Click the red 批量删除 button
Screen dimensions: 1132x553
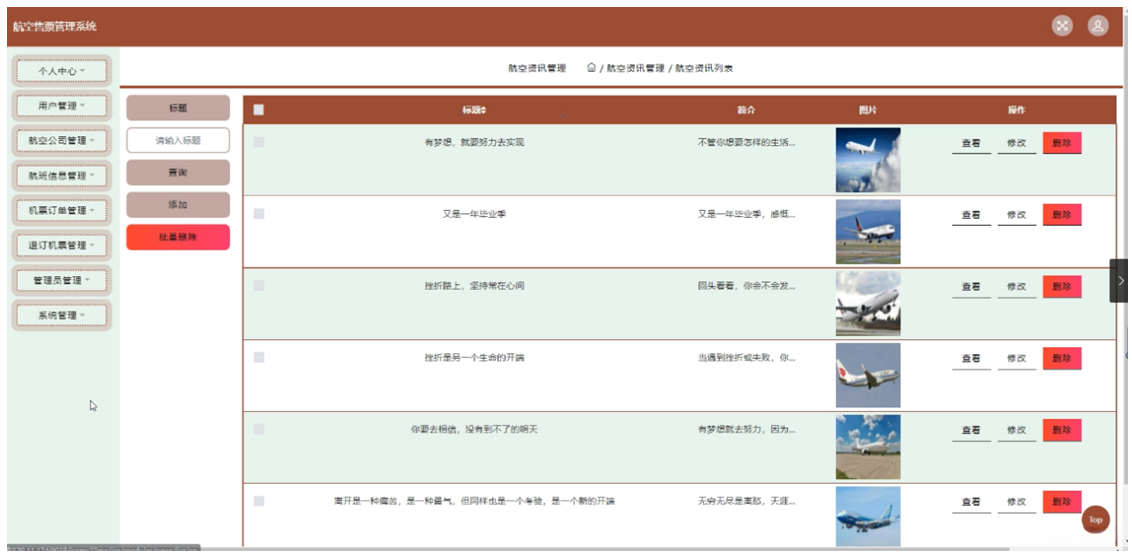pos(178,237)
